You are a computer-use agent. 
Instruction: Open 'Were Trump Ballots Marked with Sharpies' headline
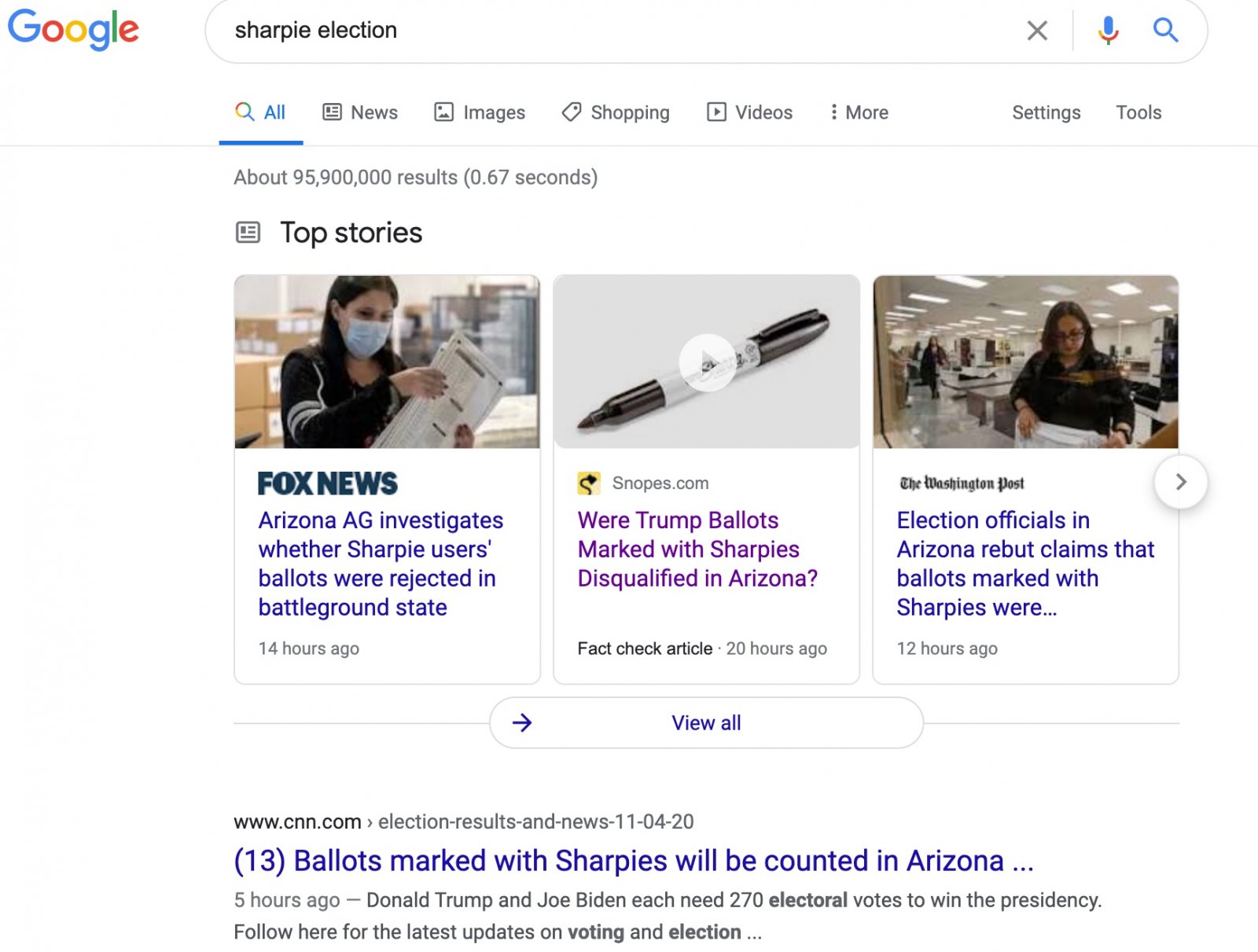(x=697, y=549)
